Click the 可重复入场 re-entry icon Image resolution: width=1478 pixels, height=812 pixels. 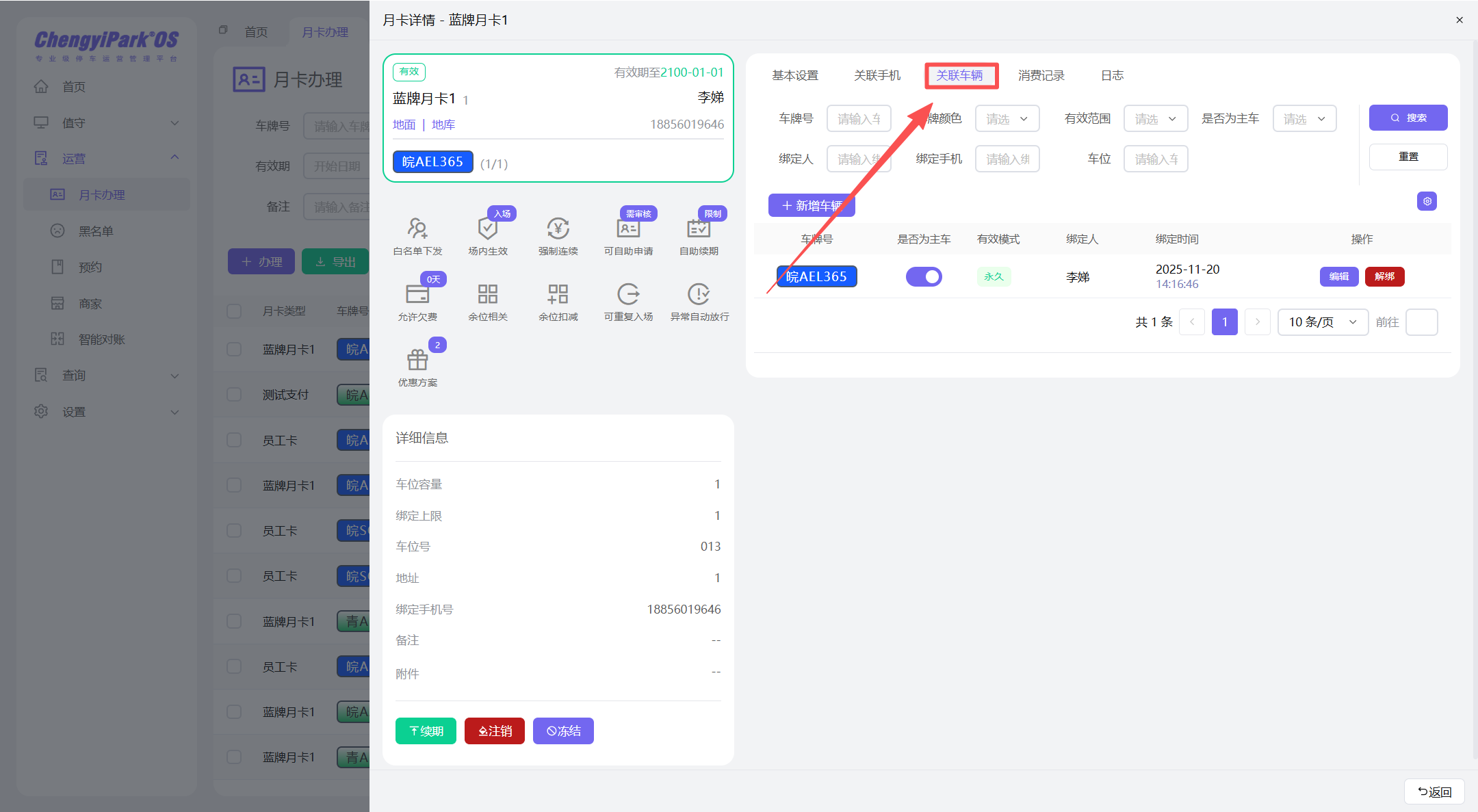coord(628,294)
